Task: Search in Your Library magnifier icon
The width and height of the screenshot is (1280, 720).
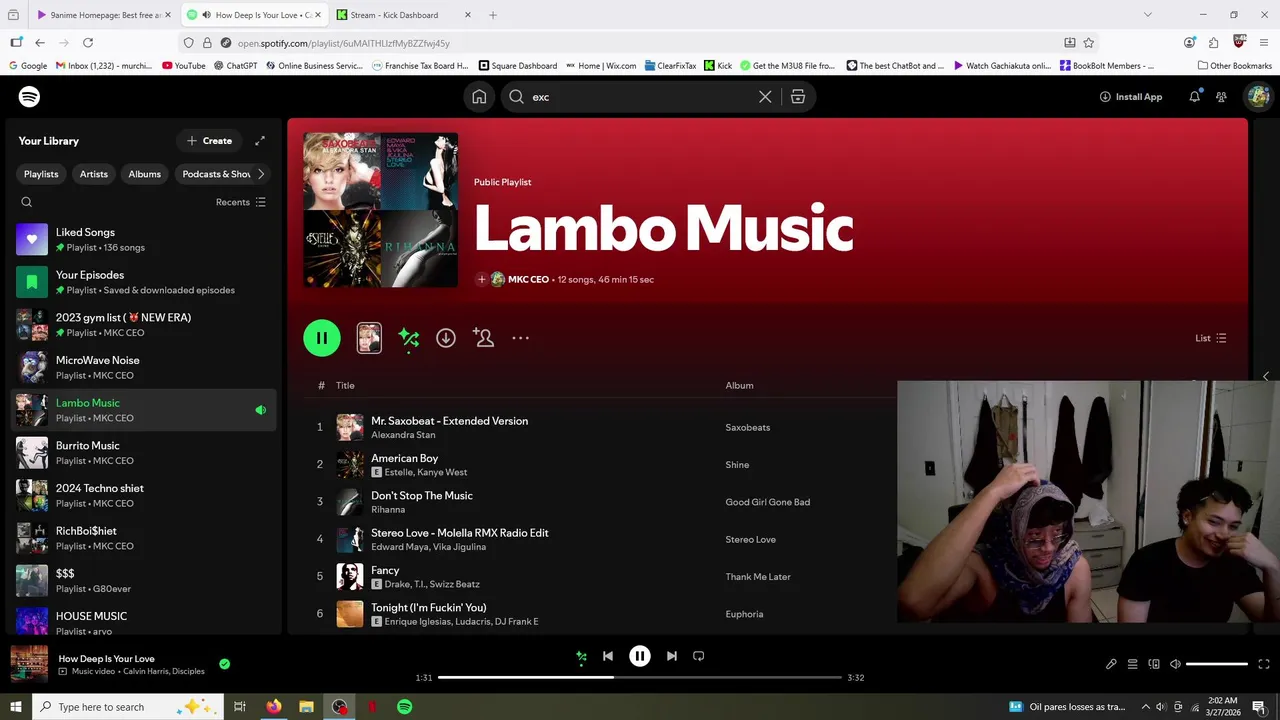Action: pyautogui.click(x=27, y=202)
